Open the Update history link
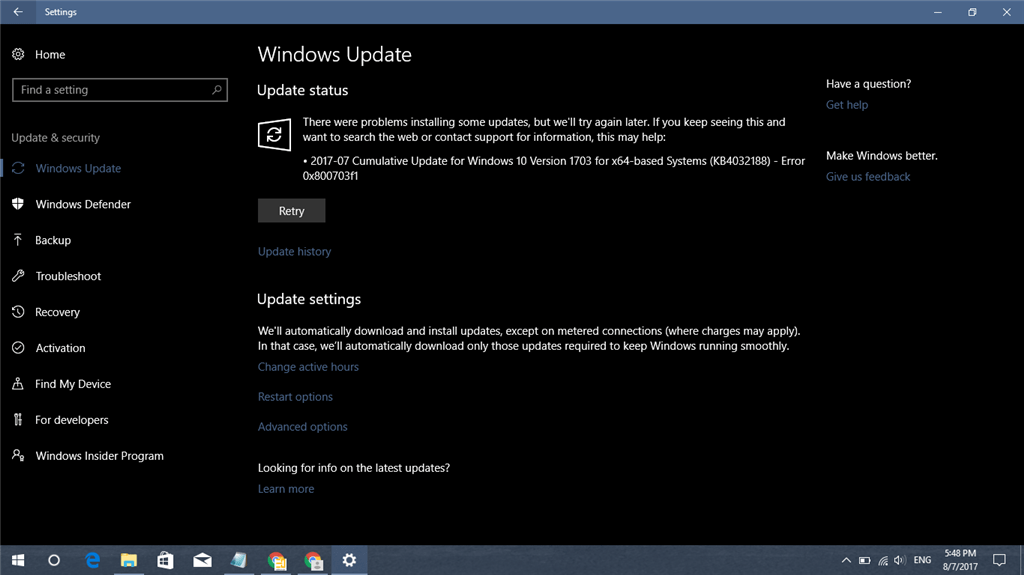The image size is (1024, 575). pos(294,251)
